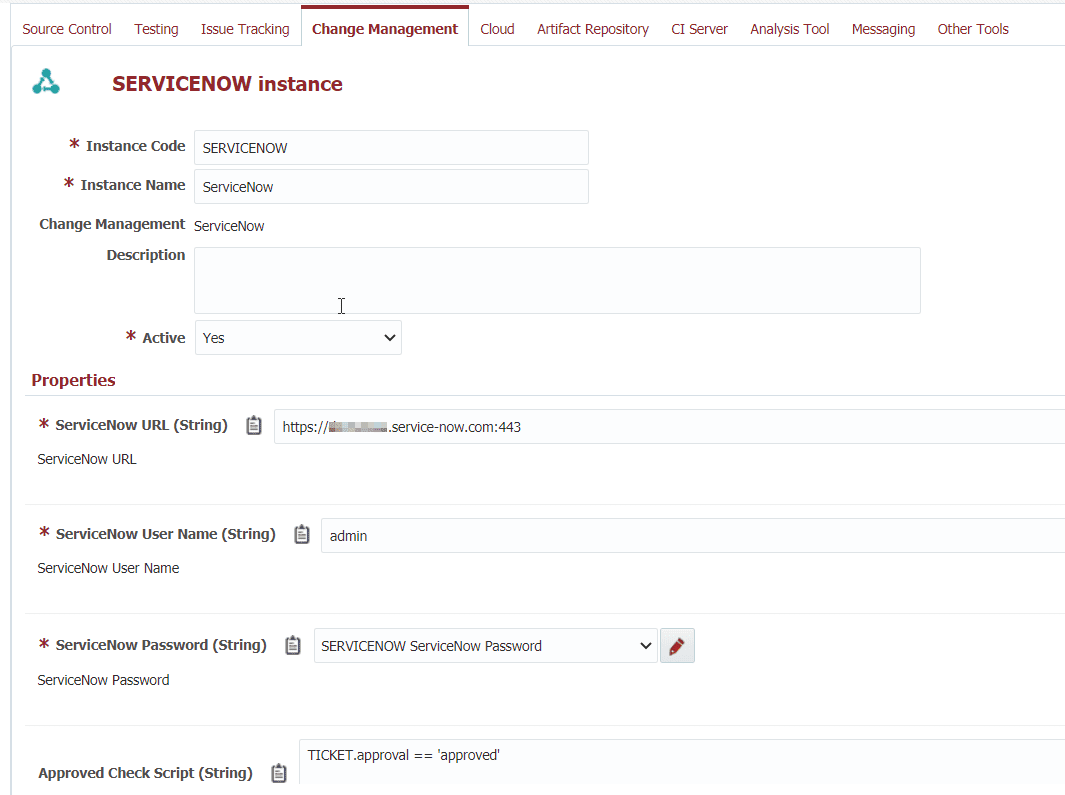Click the Change Management field label
The height and width of the screenshot is (795, 1065).
click(112, 224)
